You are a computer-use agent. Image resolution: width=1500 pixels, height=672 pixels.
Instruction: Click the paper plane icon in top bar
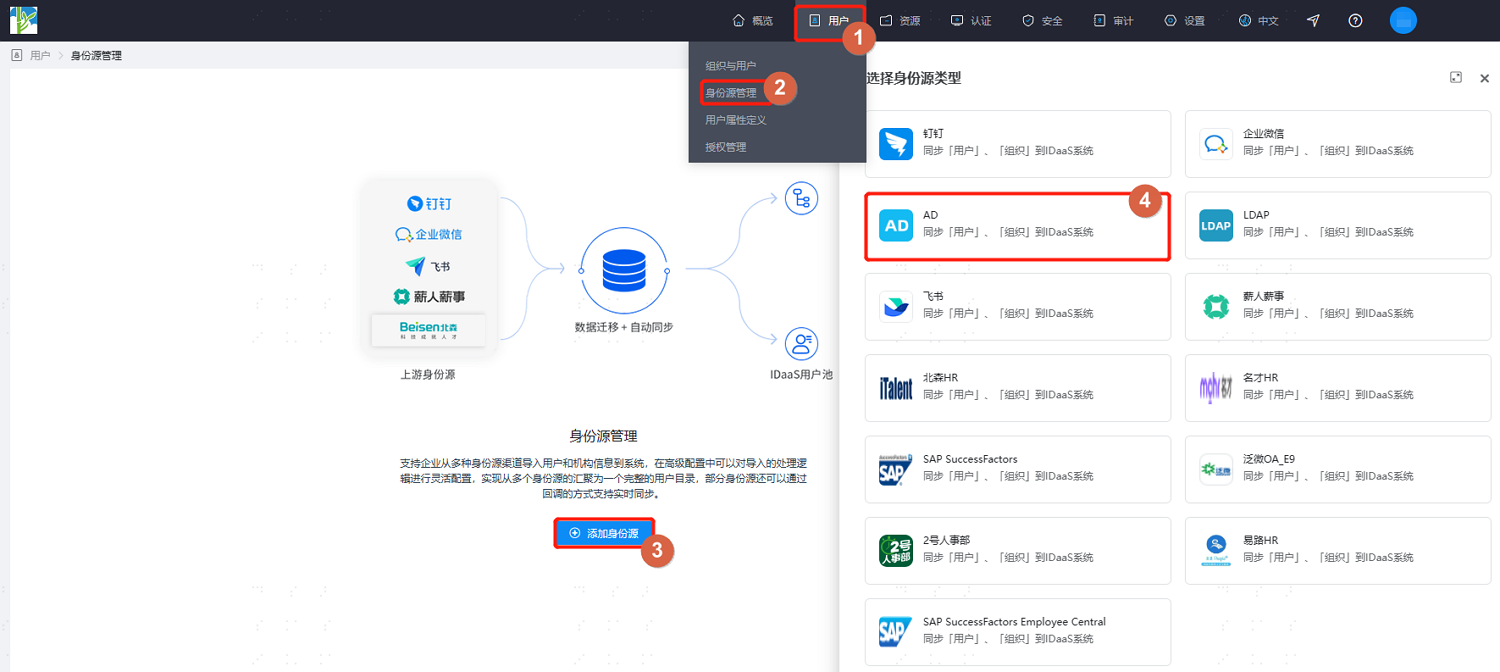click(1313, 20)
